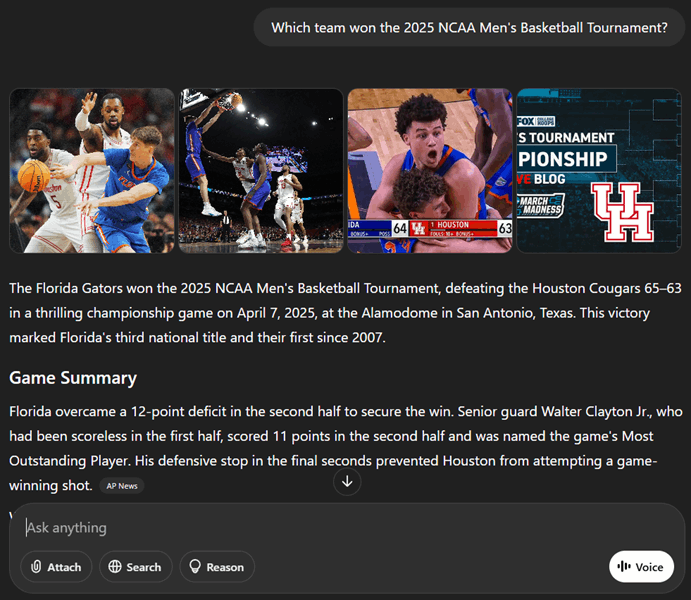This screenshot has width=691, height=600.
Task: Focus the Ask anything input field
Action: [346, 527]
